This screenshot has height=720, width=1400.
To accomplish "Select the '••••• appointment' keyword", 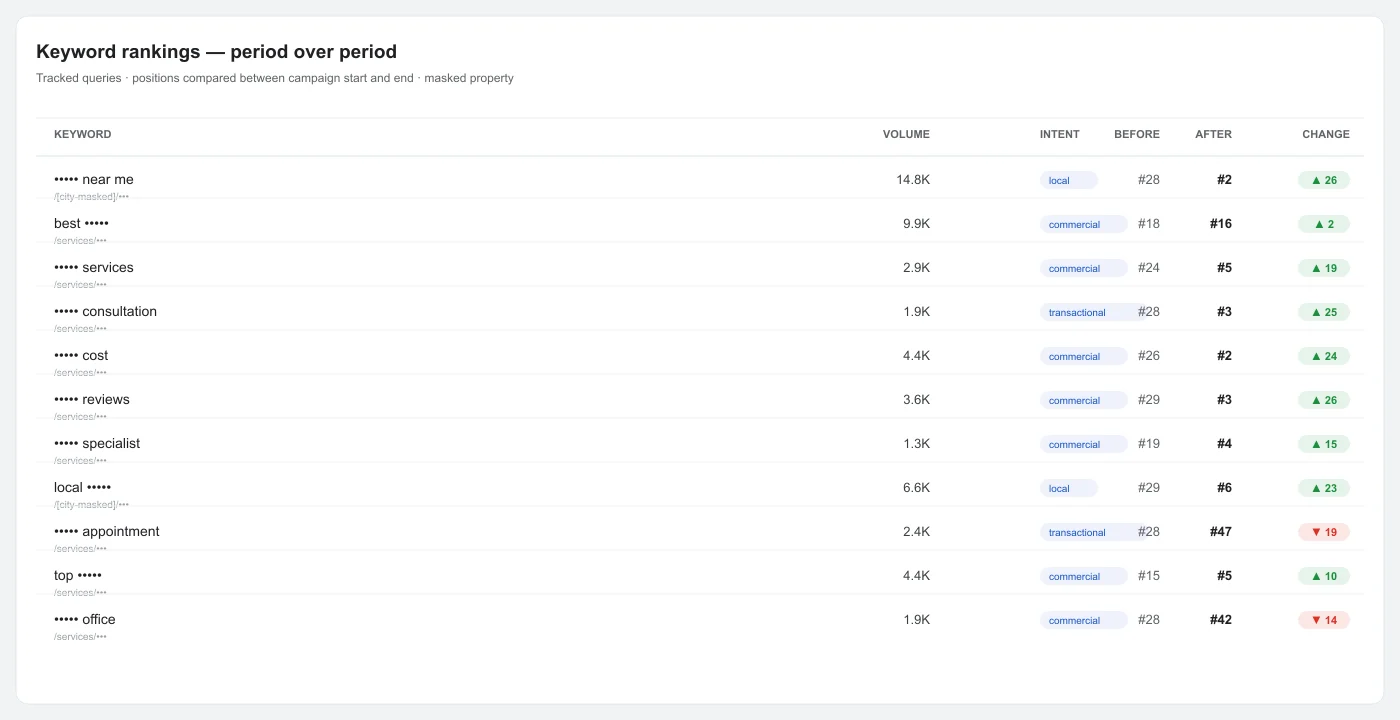I will click(x=107, y=532).
